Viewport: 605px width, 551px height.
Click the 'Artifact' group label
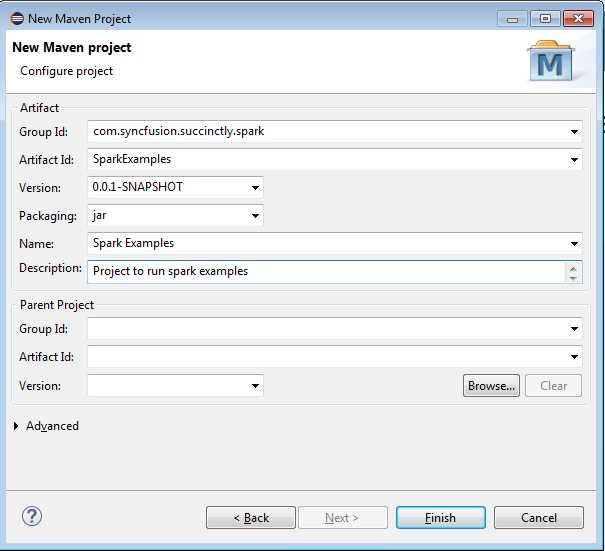pos(39,108)
